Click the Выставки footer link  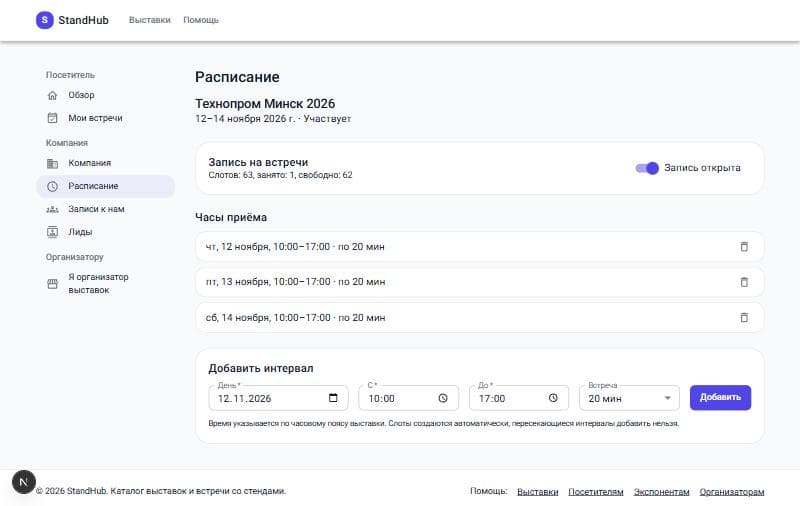tap(538, 492)
